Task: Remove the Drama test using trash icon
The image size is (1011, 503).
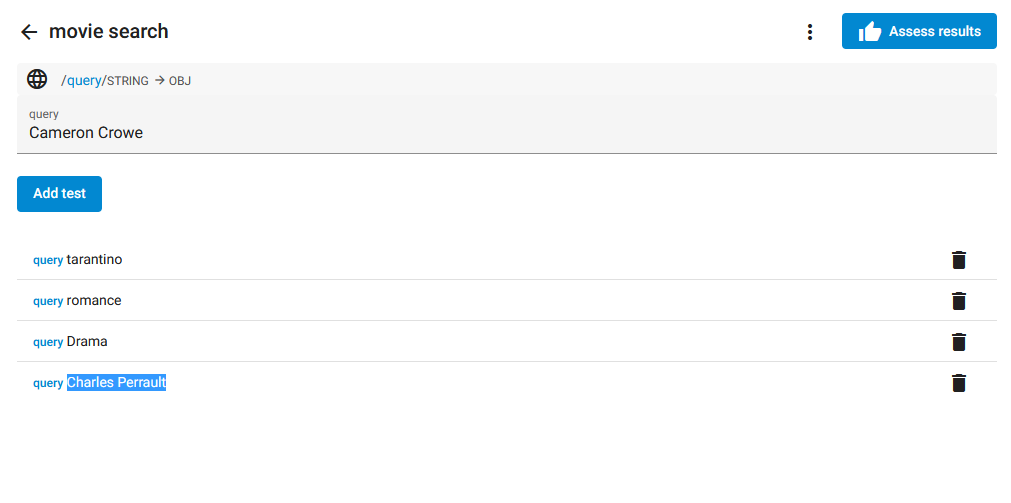Action: [959, 342]
